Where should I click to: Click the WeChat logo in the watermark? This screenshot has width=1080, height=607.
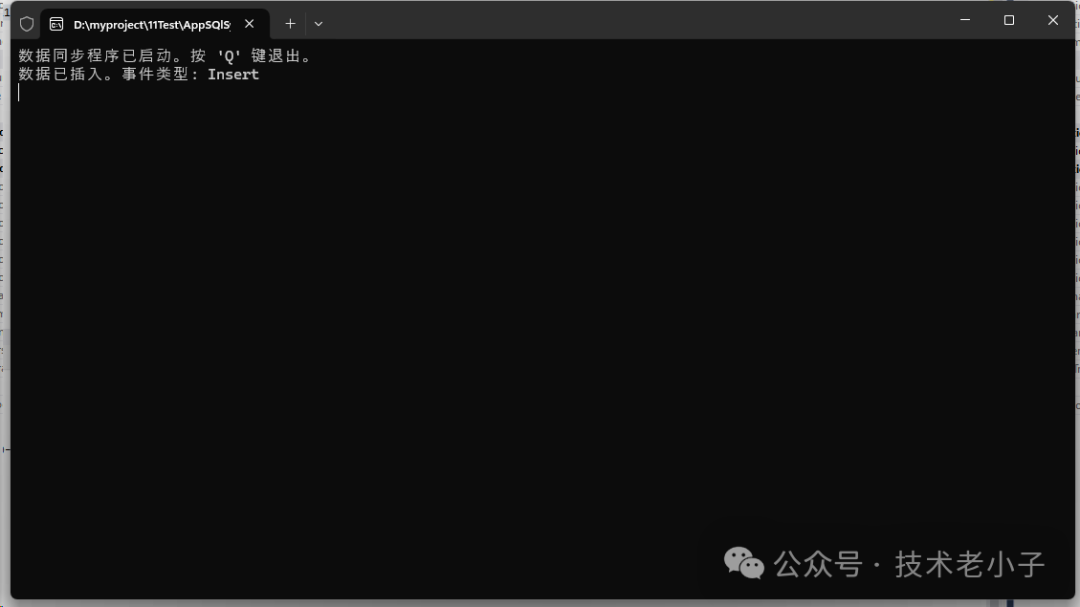(x=744, y=564)
